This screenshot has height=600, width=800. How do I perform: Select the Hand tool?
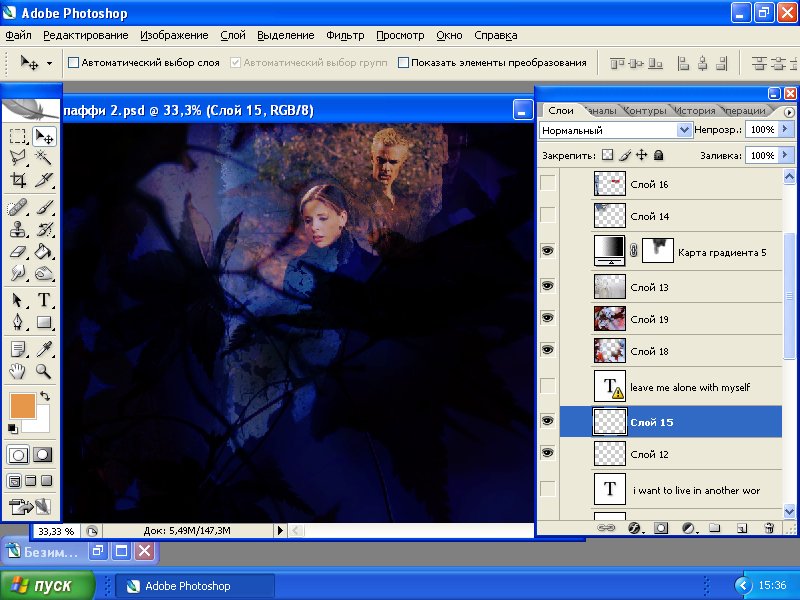pyautogui.click(x=18, y=371)
